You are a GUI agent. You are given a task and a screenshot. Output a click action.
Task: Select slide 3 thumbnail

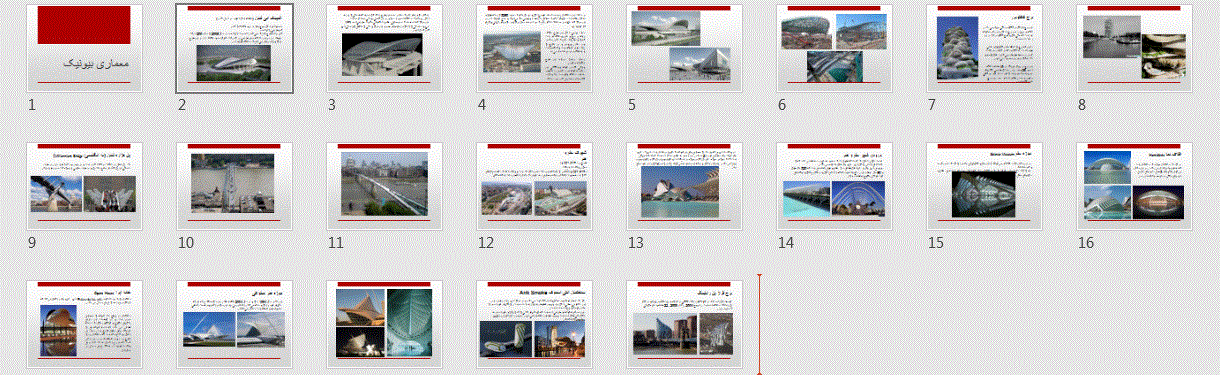pos(385,48)
